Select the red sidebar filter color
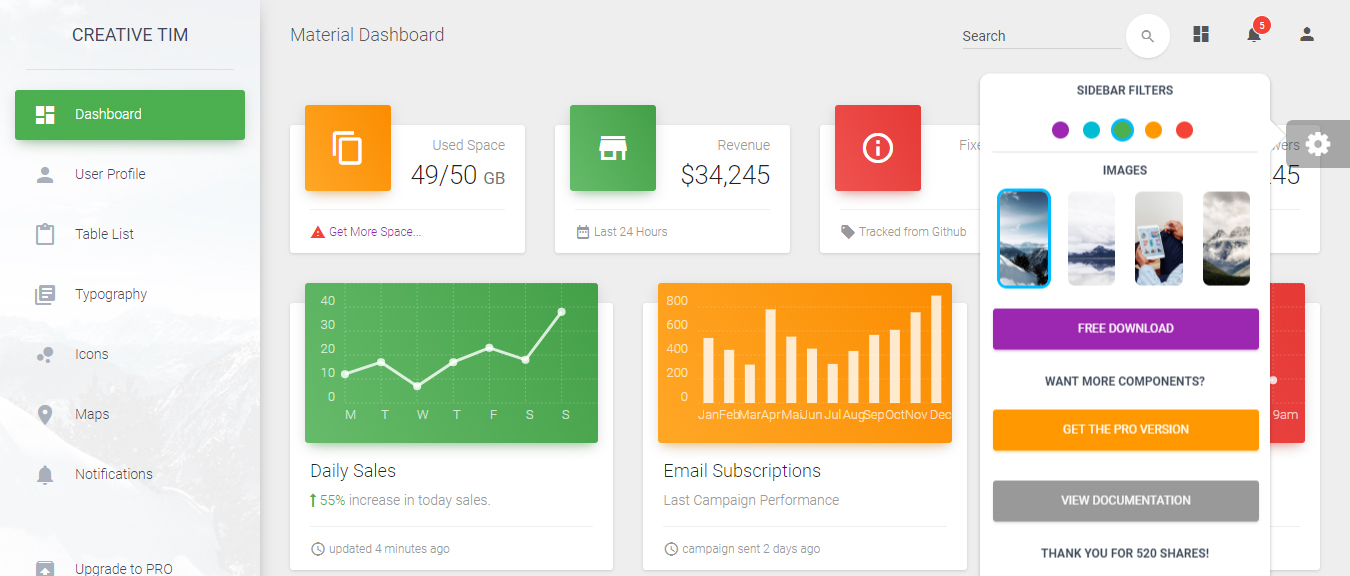Screen dimensions: 1350x576 click(x=1184, y=130)
